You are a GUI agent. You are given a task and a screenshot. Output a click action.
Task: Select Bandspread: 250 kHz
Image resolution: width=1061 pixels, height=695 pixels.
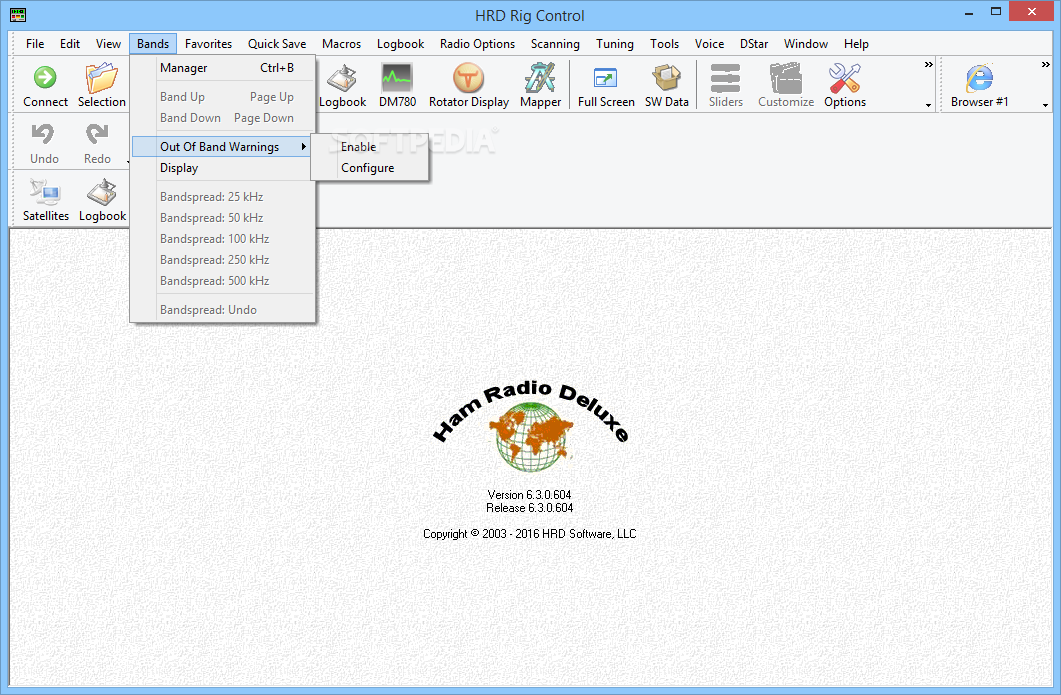coord(223,260)
